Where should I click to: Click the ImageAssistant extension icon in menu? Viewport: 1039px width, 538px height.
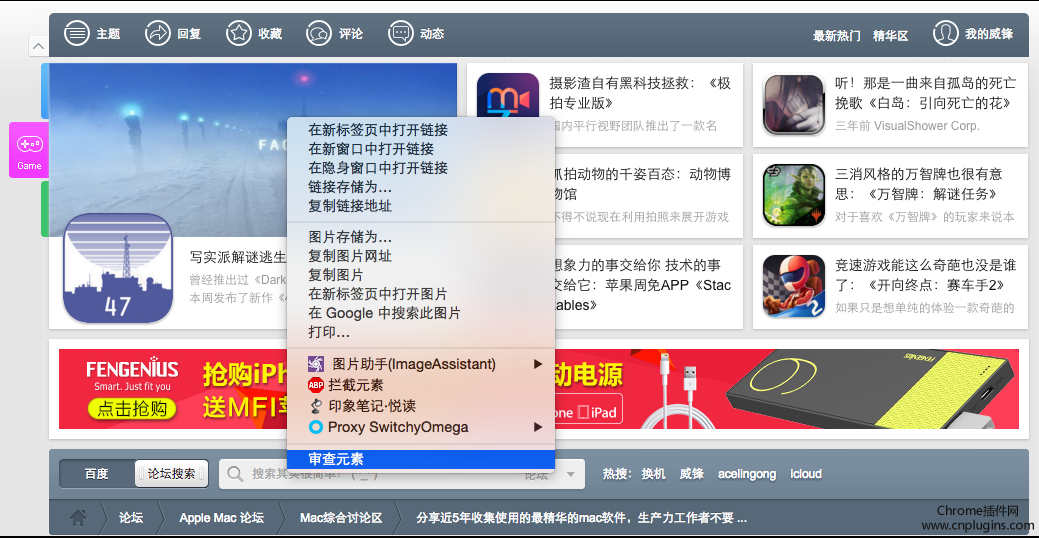coord(317,364)
